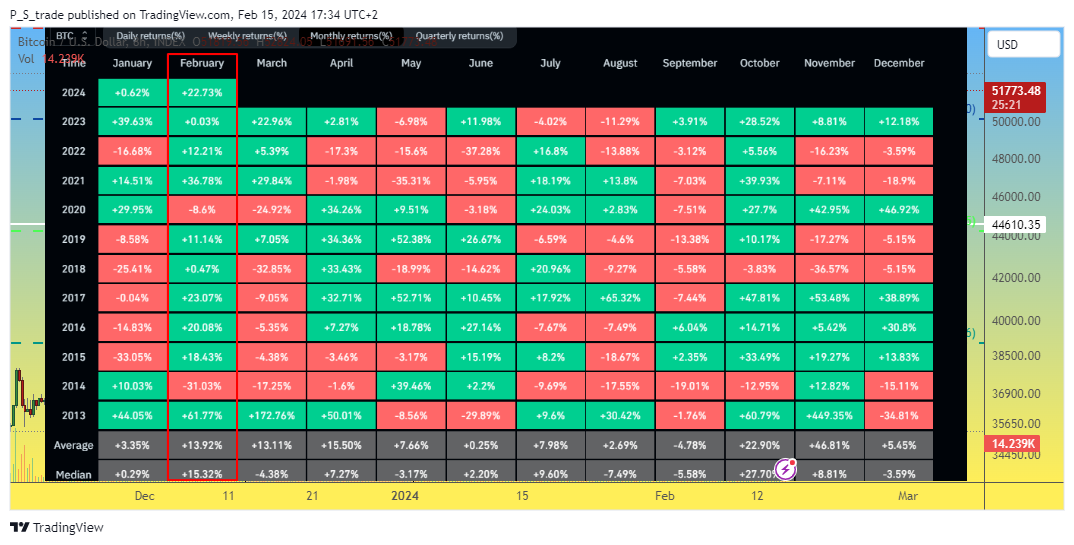Image resolution: width=1074 pixels, height=545 pixels.
Task: Click the -31.03% February 2014 cell
Action: pos(202,386)
